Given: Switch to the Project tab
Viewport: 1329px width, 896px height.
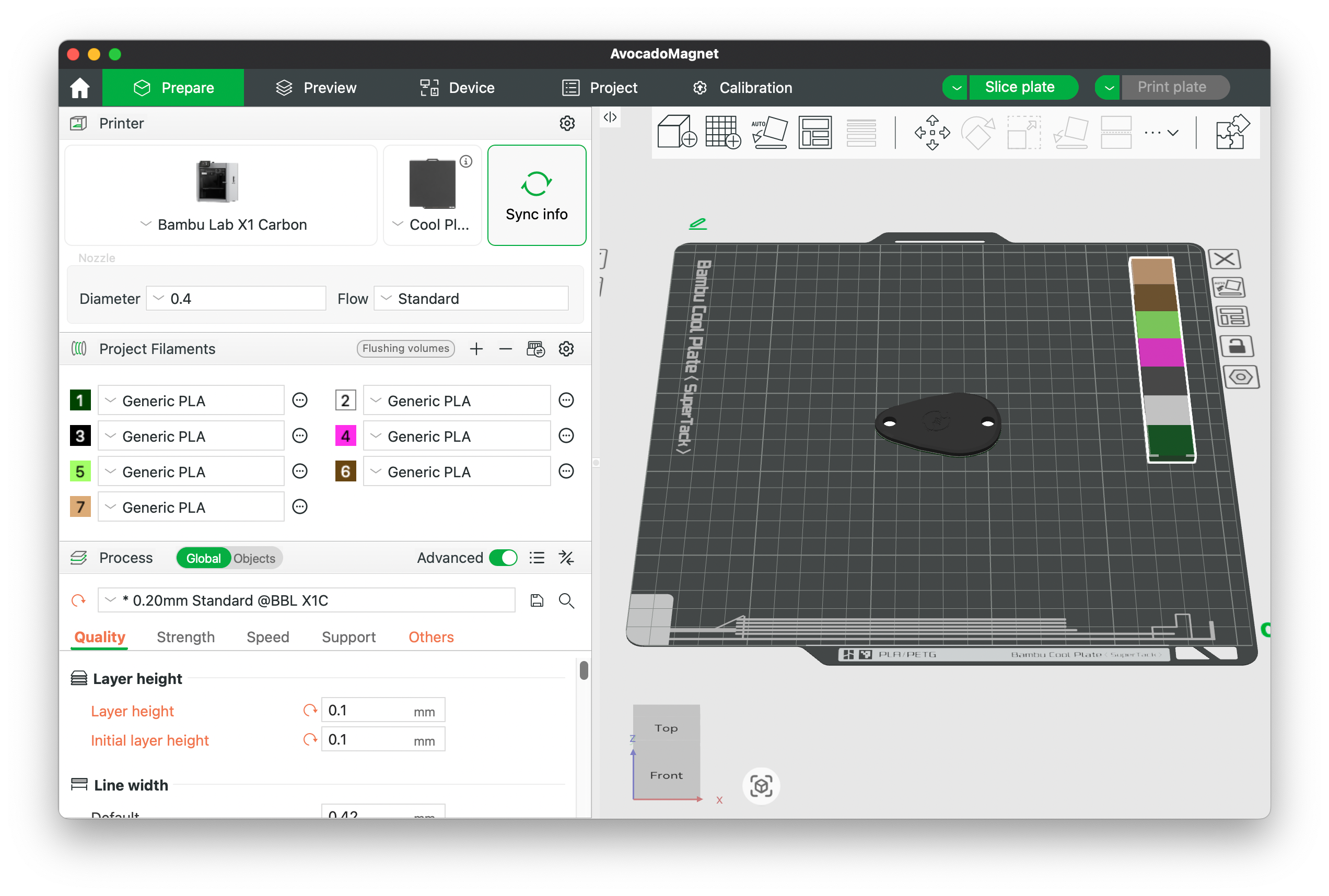Looking at the screenshot, I should point(599,87).
